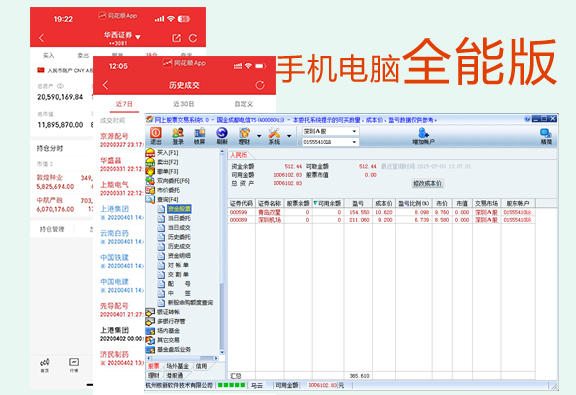Select 自定义 tab in 历史成交 phone
576x395 pixels.
(244, 104)
